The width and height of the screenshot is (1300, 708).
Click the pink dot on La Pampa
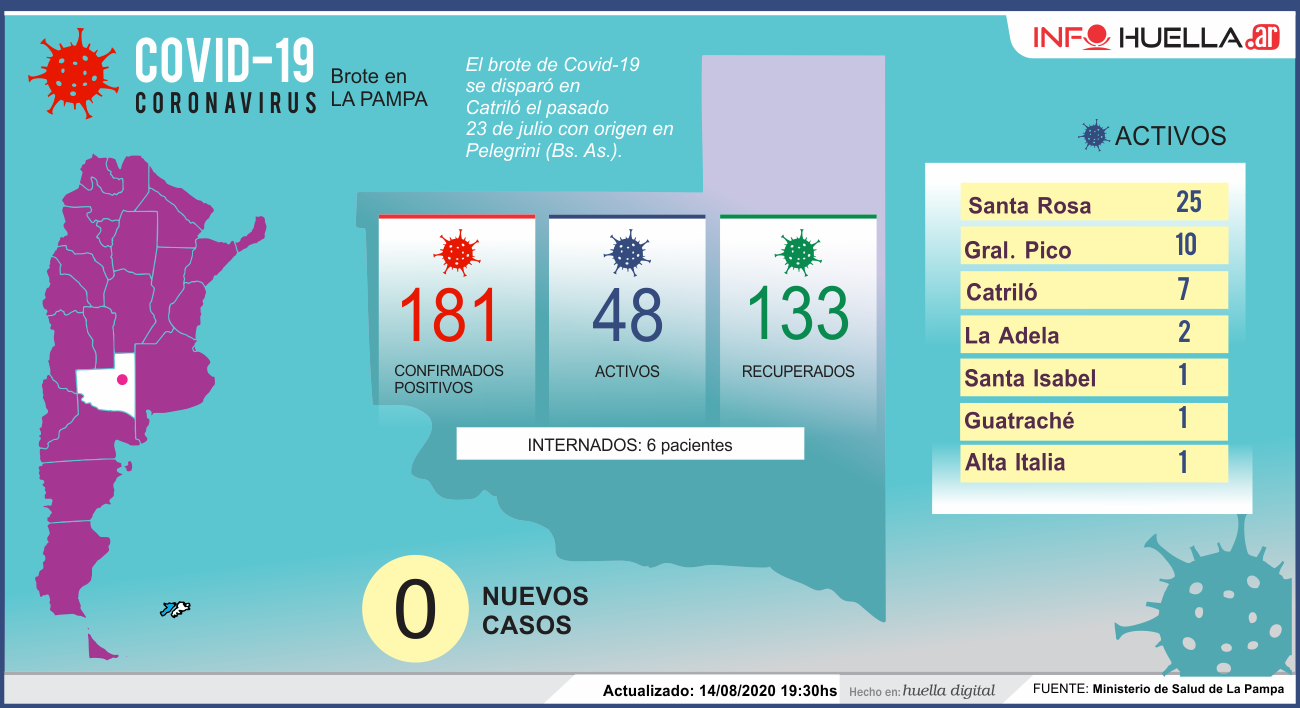122,379
